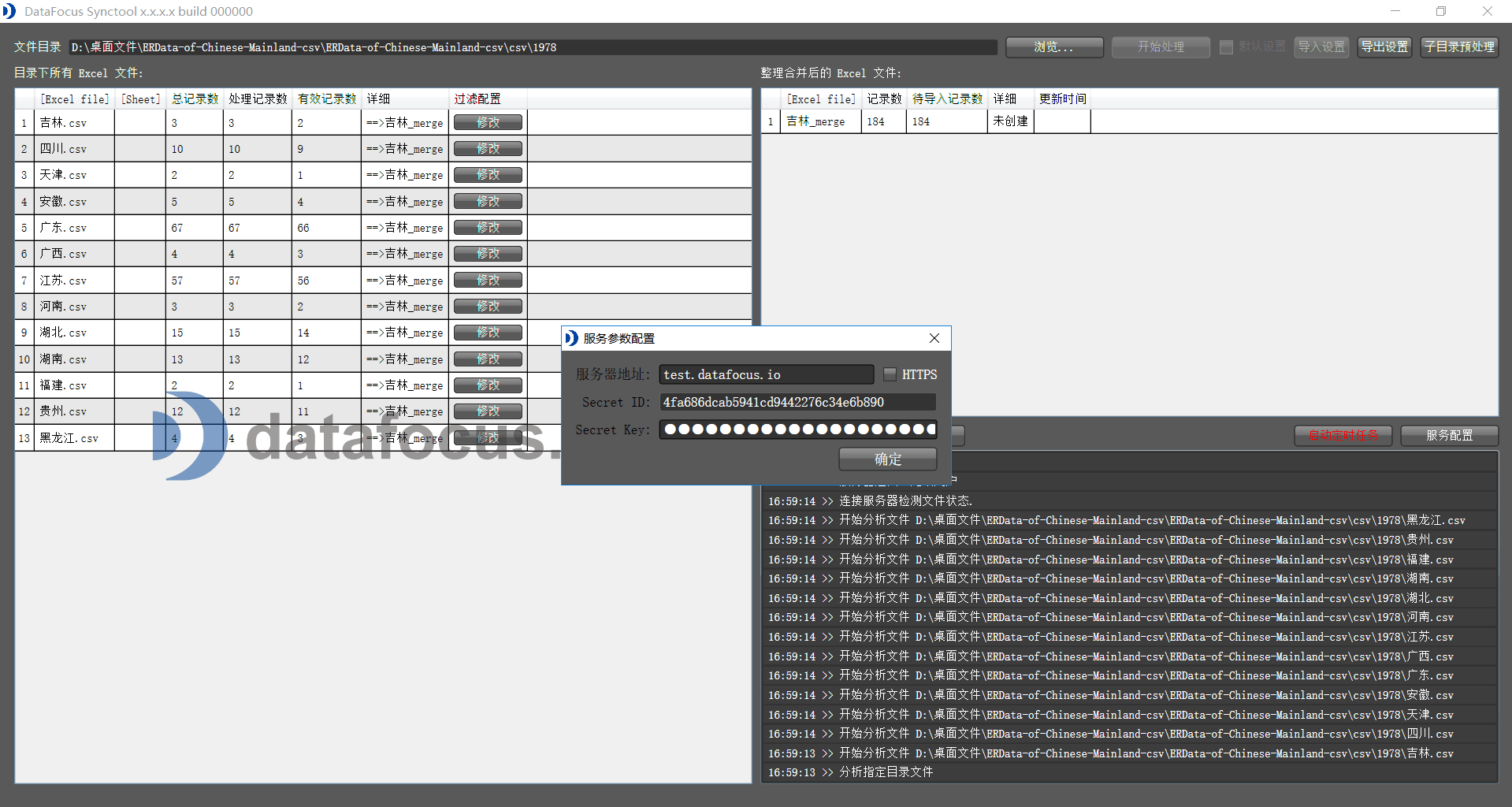Viewport: 1512px width, 807px height.
Task: Click the 服务配置 button
Action: 1448,435
